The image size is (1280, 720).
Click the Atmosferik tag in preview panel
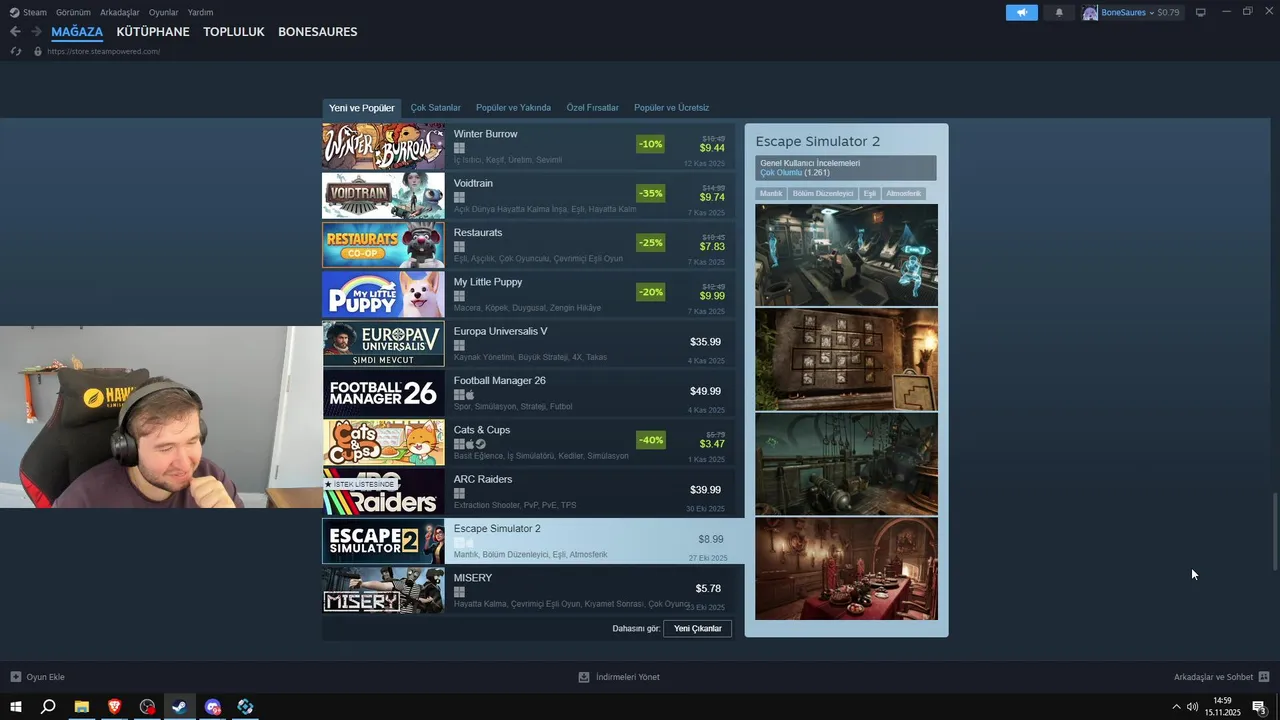903,194
